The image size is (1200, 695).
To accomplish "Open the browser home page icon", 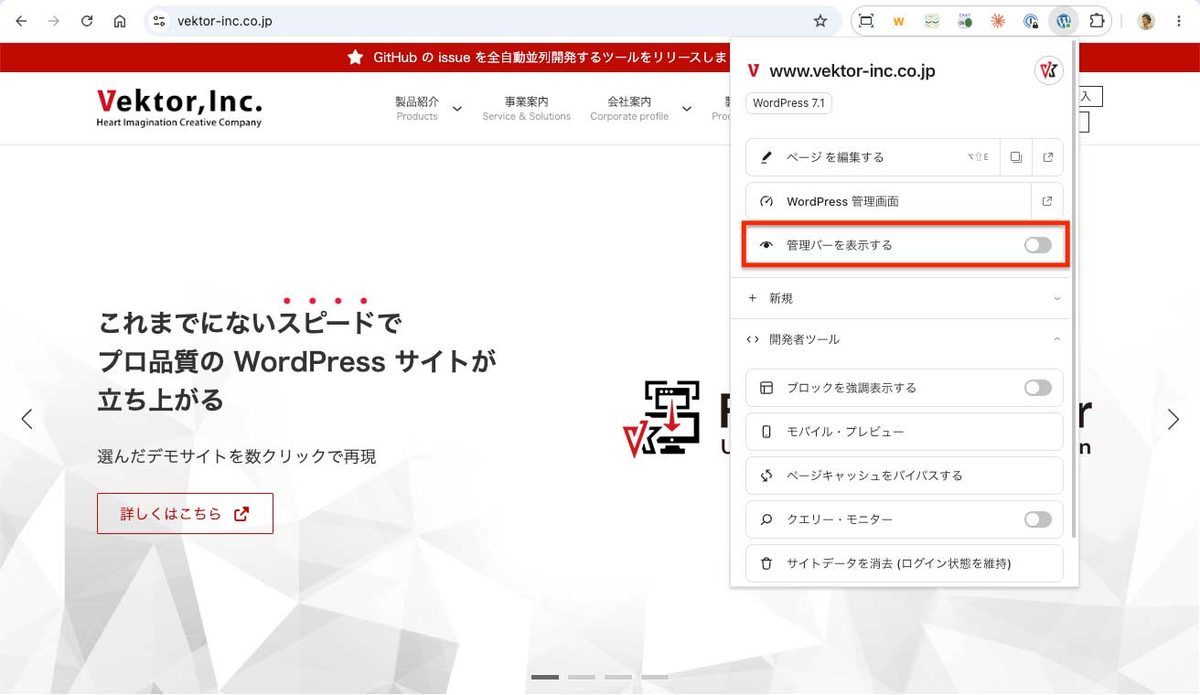I will click(120, 21).
